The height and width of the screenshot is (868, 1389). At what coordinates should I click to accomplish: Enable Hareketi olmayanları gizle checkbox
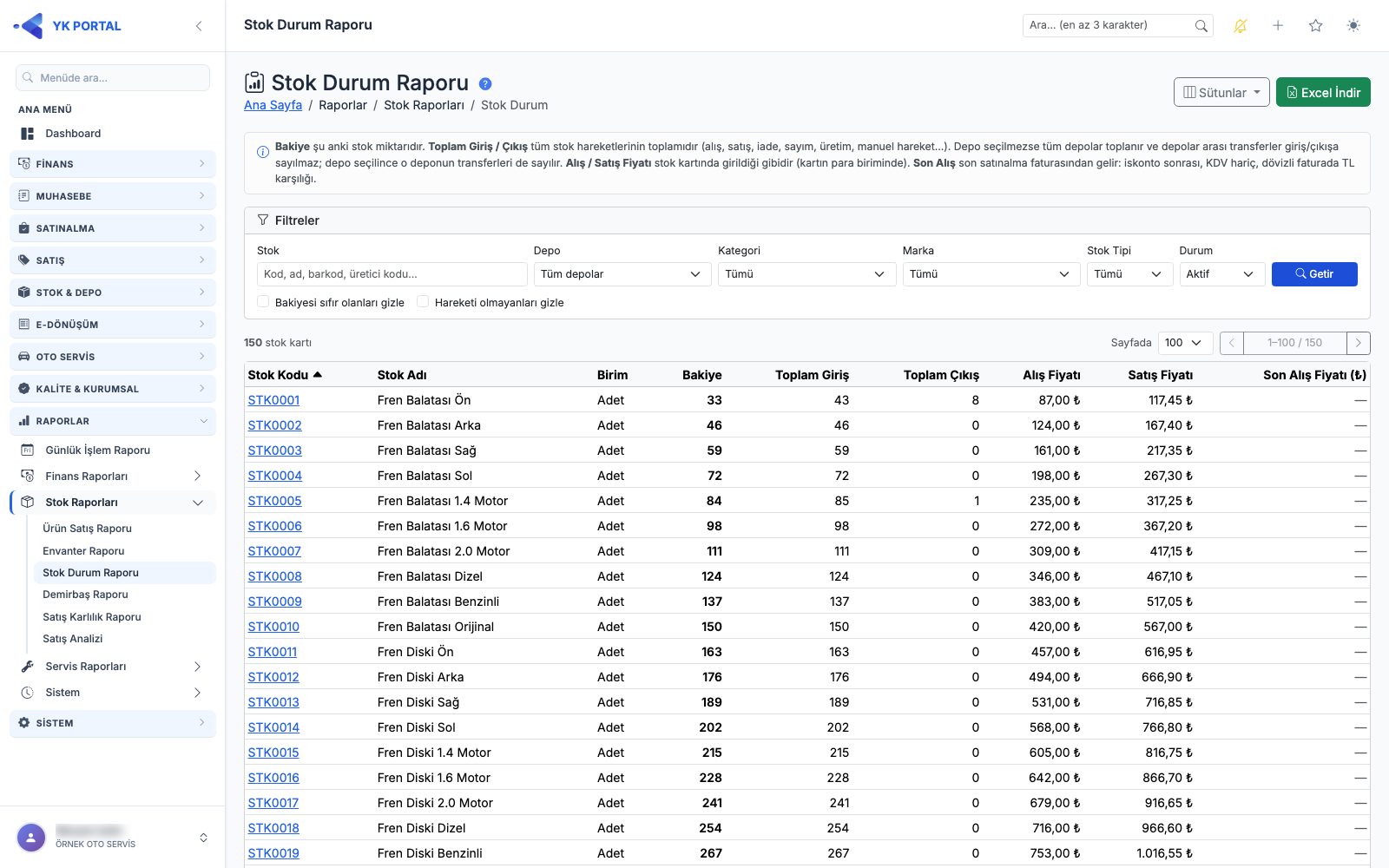[x=423, y=302]
